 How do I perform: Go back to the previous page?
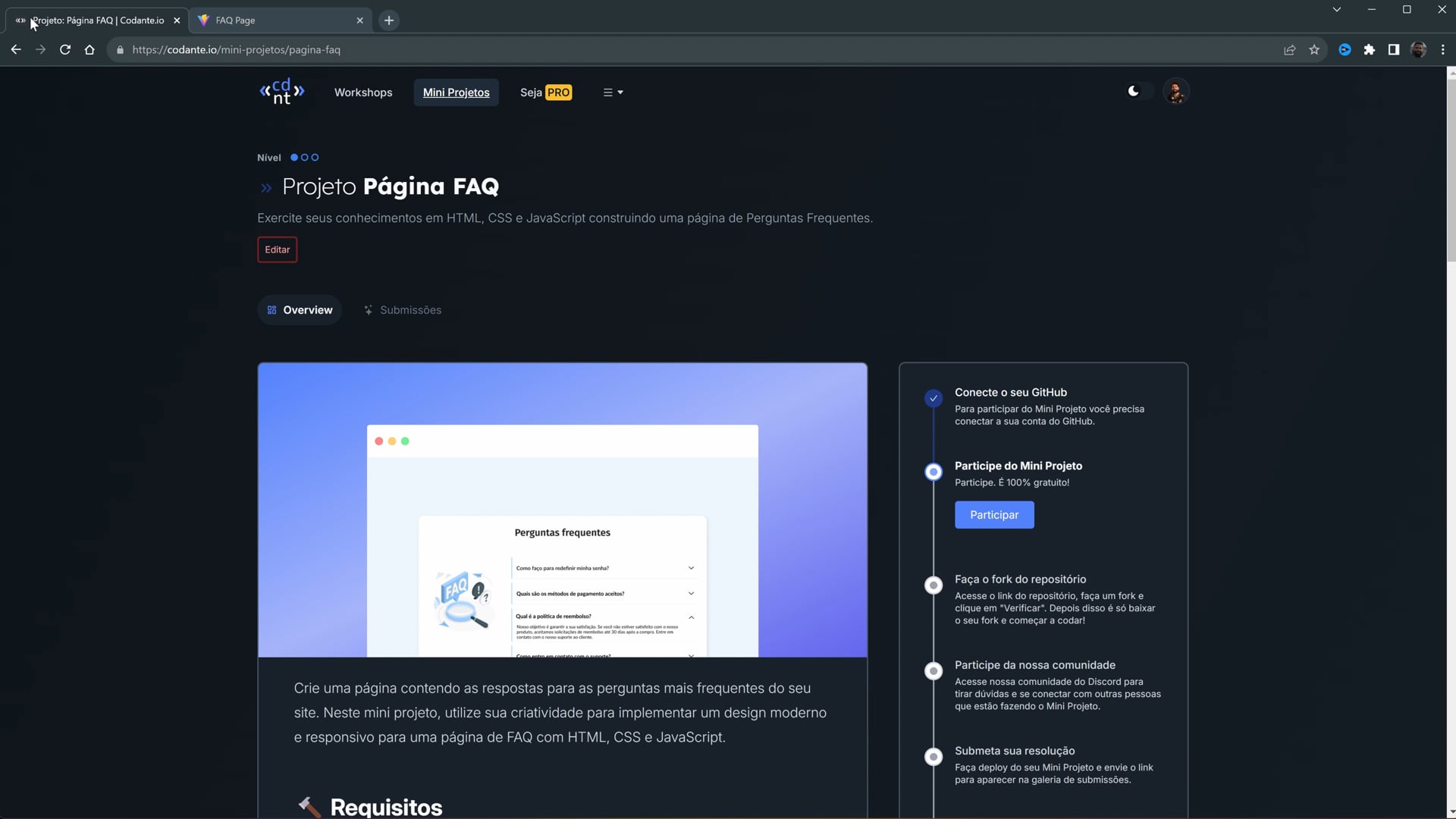point(16,50)
